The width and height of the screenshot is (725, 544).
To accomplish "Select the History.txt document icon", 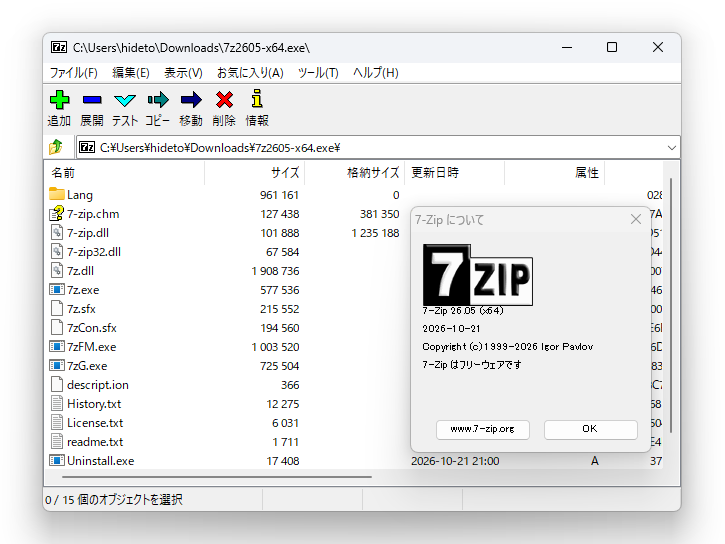I will pyautogui.click(x=56, y=403).
